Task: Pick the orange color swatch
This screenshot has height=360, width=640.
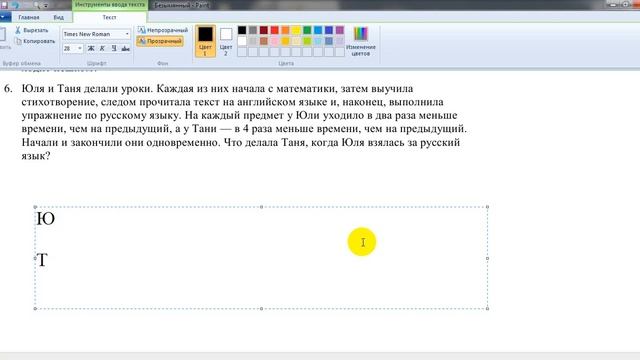Action: pyautogui.click(x=285, y=30)
